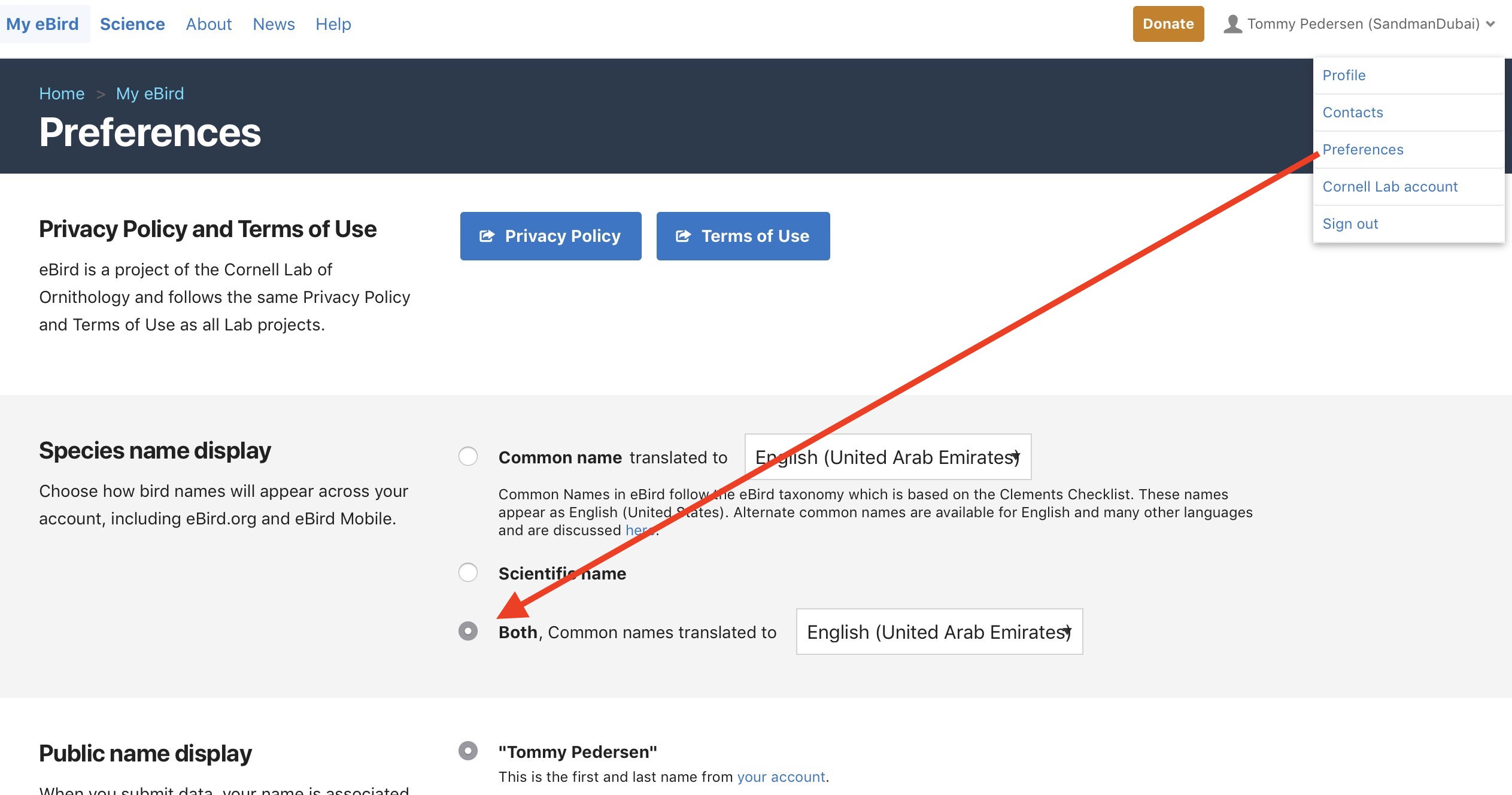Image resolution: width=1512 pixels, height=795 pixels.
Task: Select the Both names radio button
Action: point(468,631)
